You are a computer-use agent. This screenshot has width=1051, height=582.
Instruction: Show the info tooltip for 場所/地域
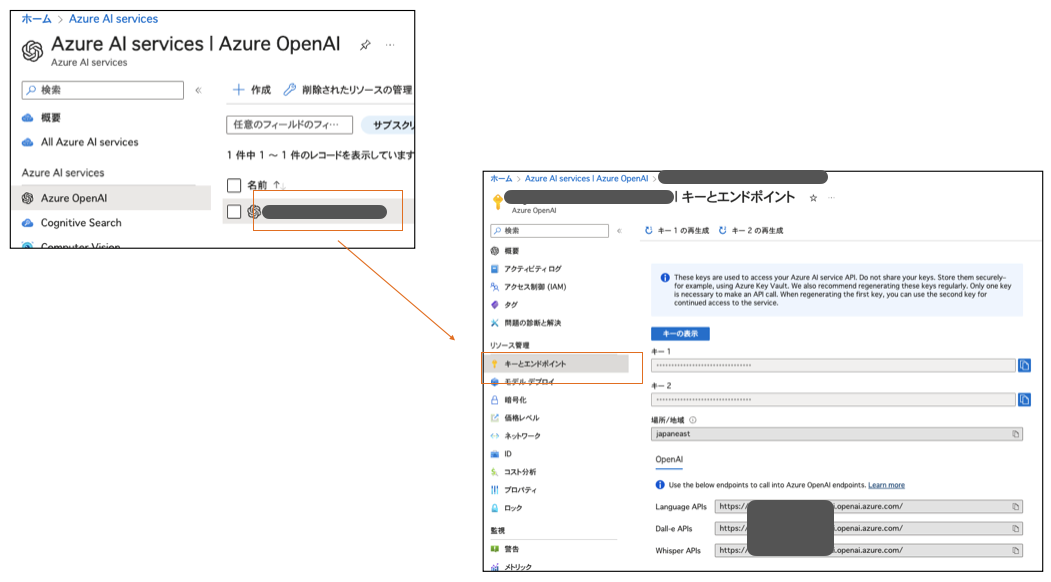point(692,420)
